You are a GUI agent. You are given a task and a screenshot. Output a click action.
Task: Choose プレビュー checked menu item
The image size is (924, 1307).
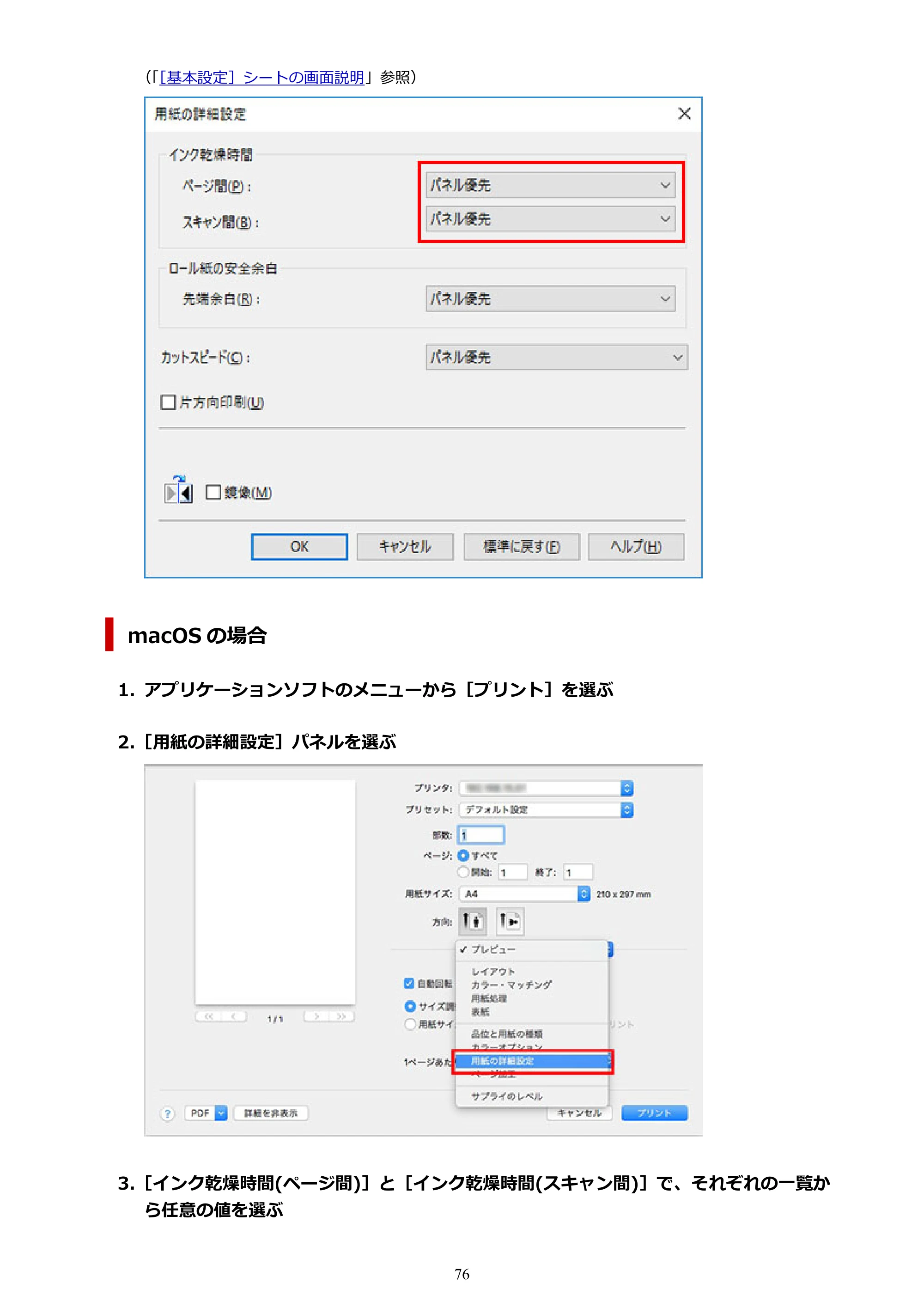[x=532, y=949]
